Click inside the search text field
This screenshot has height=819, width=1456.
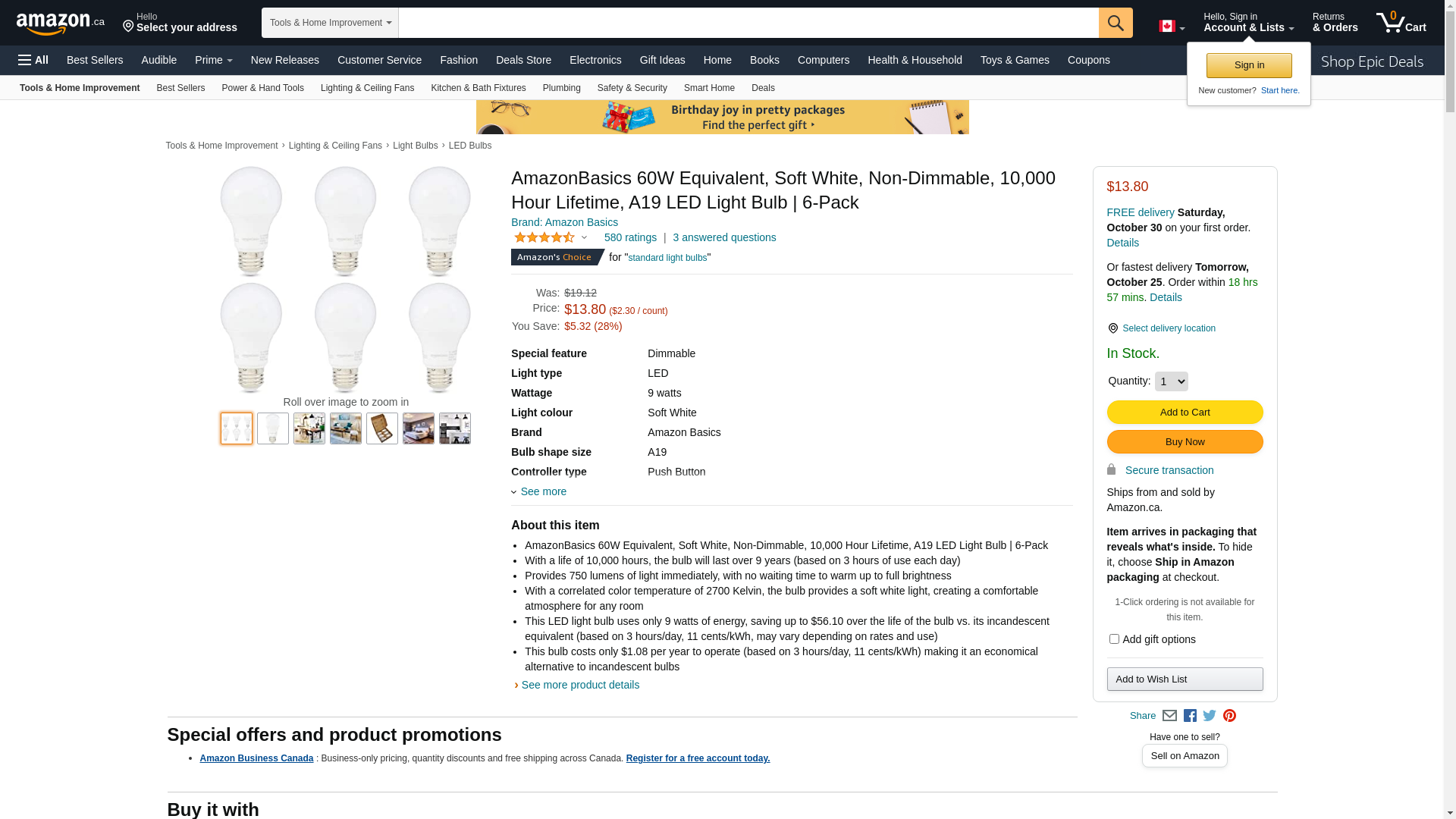tap(748, 23)
